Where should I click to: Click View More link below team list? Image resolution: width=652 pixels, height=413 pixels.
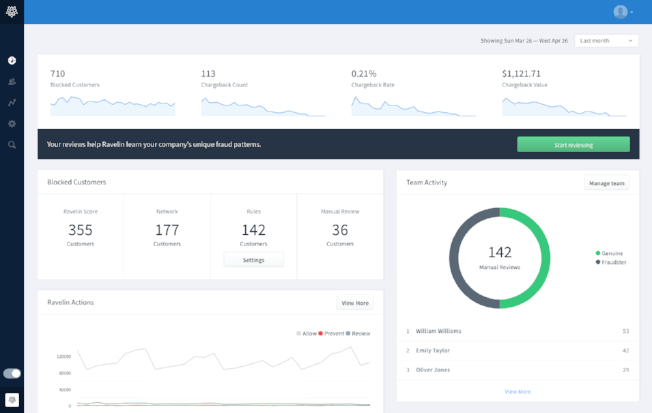pyautogui.click(x=517, y=391)
